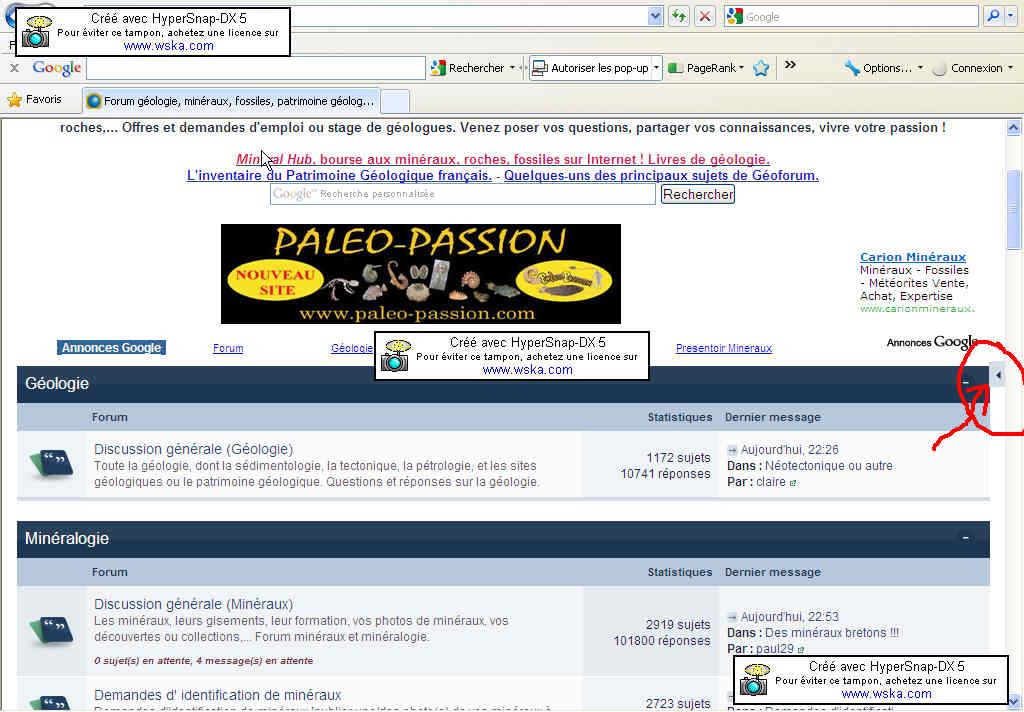Click the red stop loading button
Screen dimensions: 1024x712
(x=705, y=16)
